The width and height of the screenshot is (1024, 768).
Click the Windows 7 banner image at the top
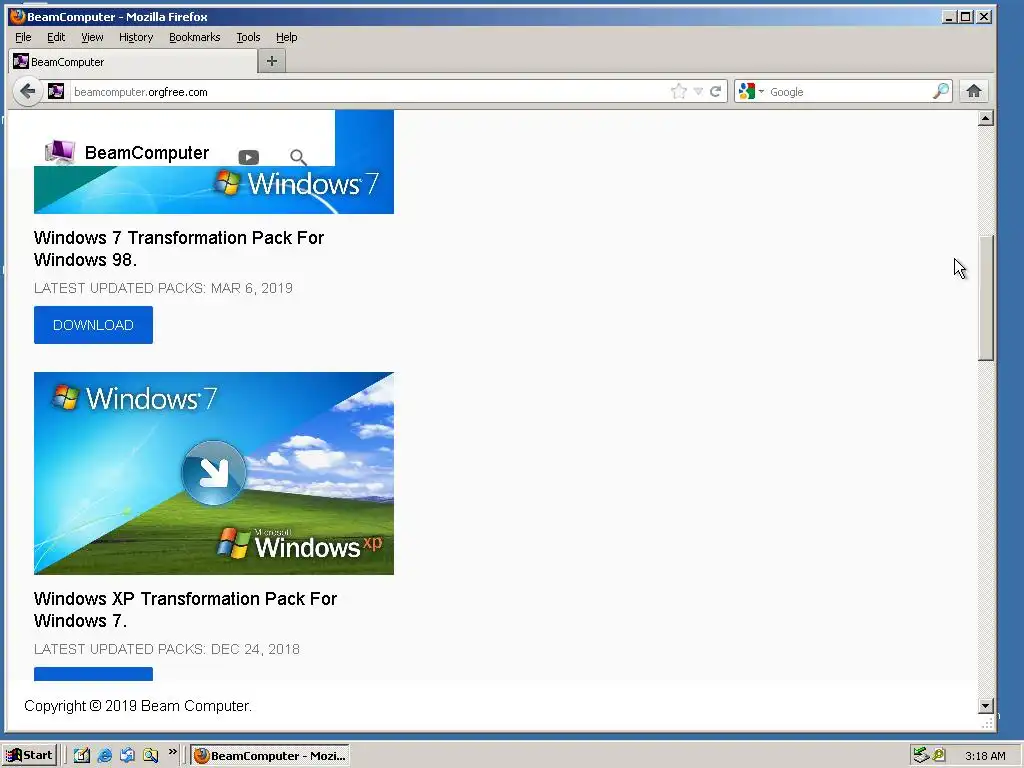[214, 189]
